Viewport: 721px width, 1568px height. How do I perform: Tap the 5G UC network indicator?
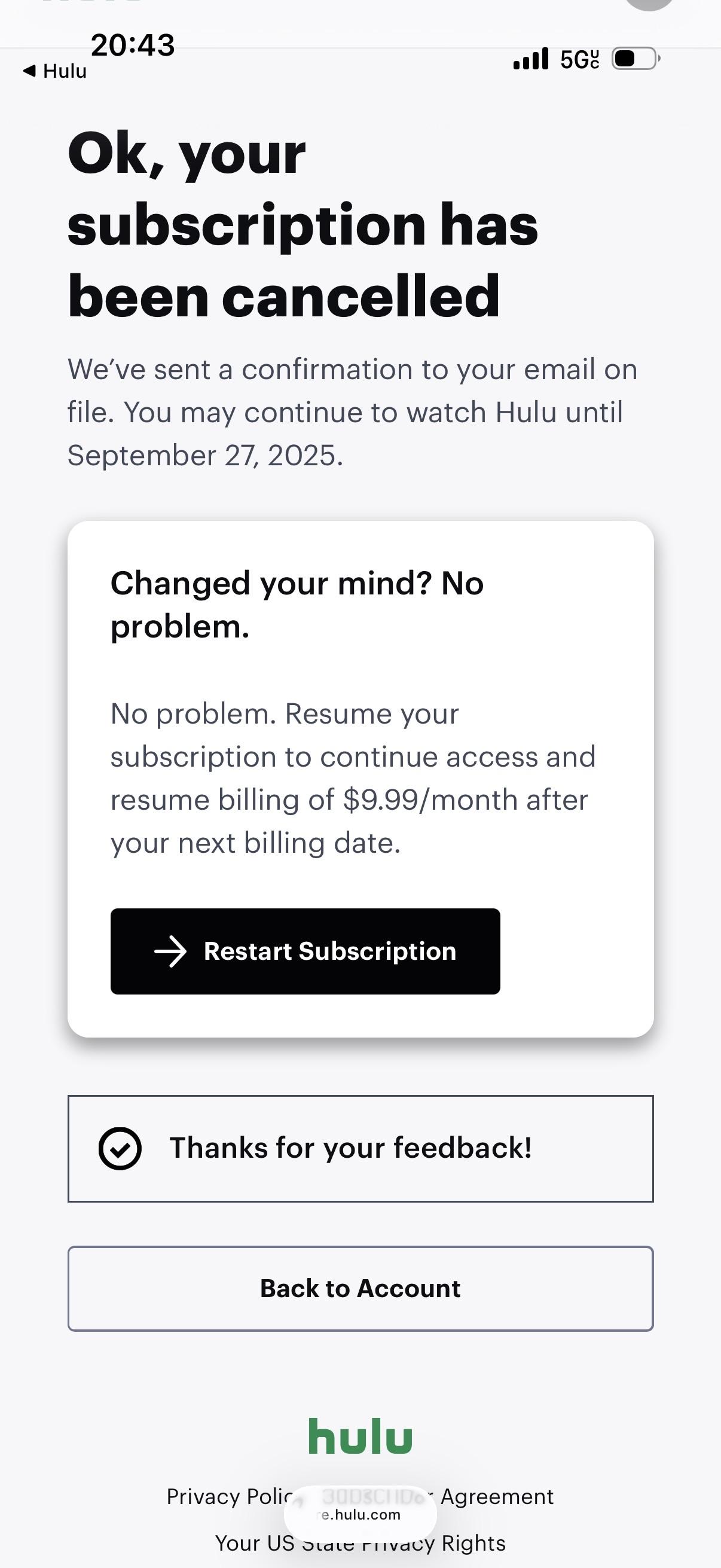579,59
